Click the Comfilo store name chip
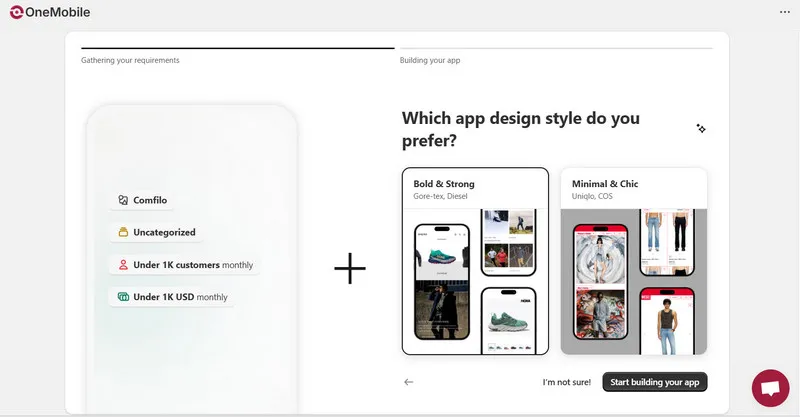The image size is (800, 417). tap(141, 200)
